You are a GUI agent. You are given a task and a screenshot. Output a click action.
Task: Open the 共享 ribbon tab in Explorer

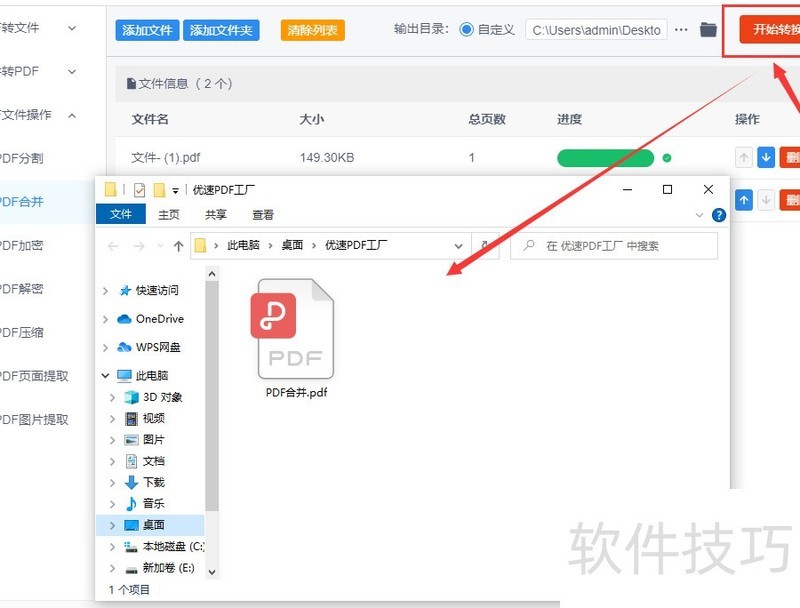pyautogui.click(x=216, y=215)
